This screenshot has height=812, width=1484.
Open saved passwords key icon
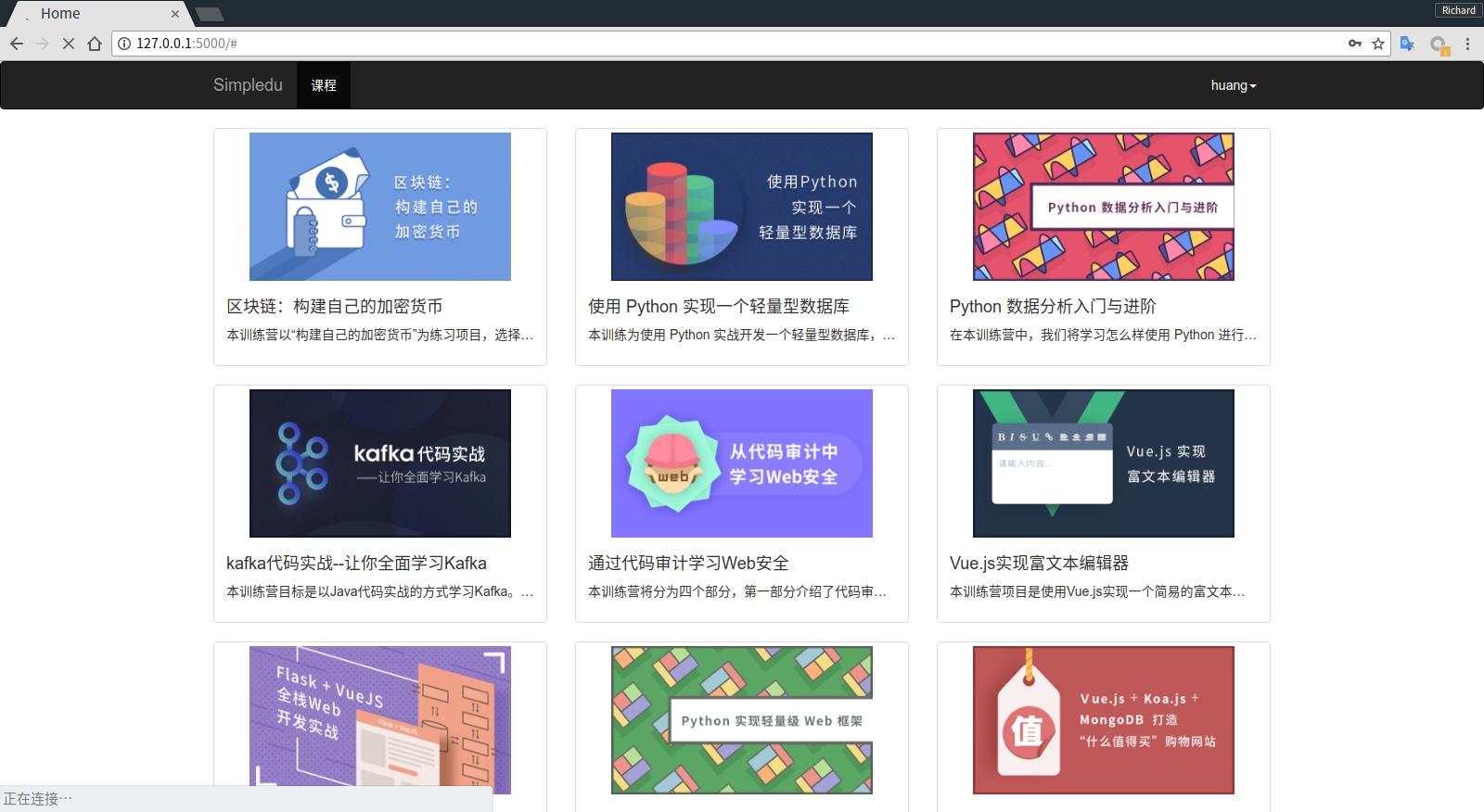1355,44
